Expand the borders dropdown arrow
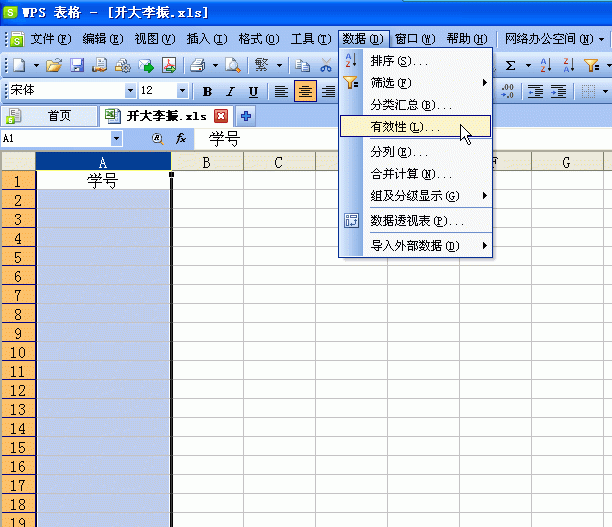This screenshot has height=527, width=612. click(605, 91)
